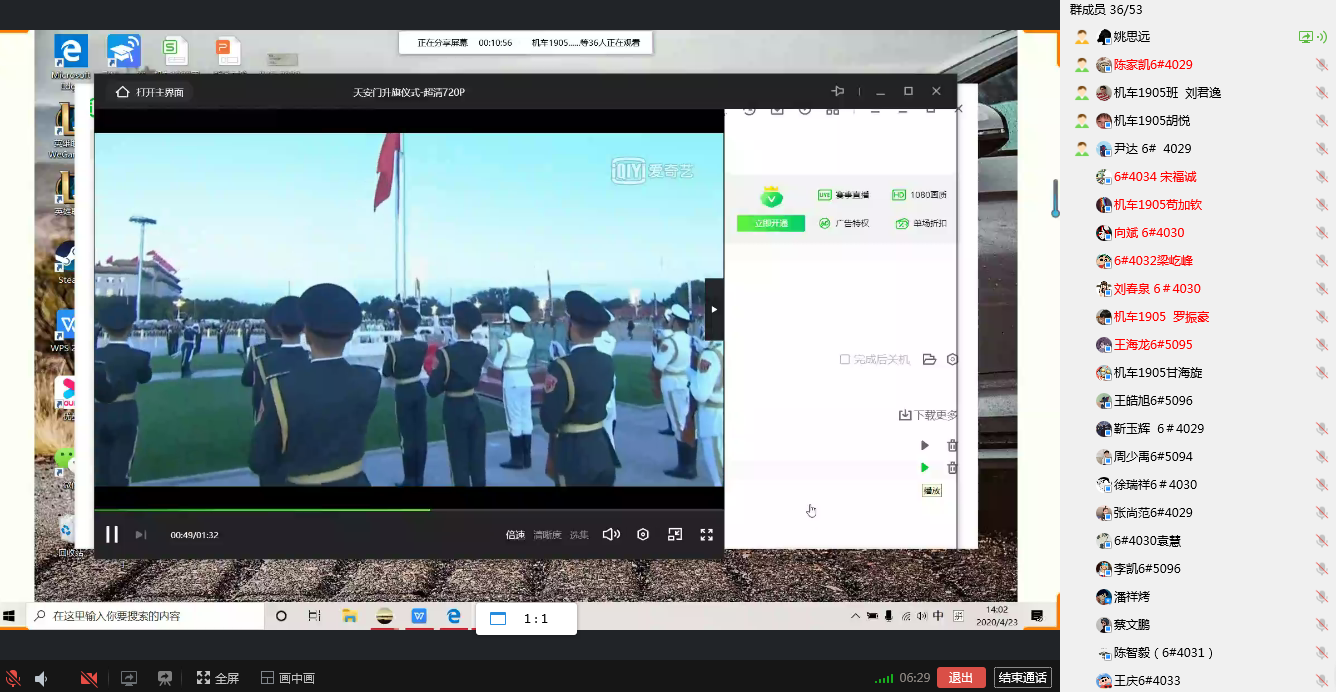The width and height of the screenshot is (1336, 692).
Task: Open the taskbar clock showing 14:02
Action: tap(997, 615)
